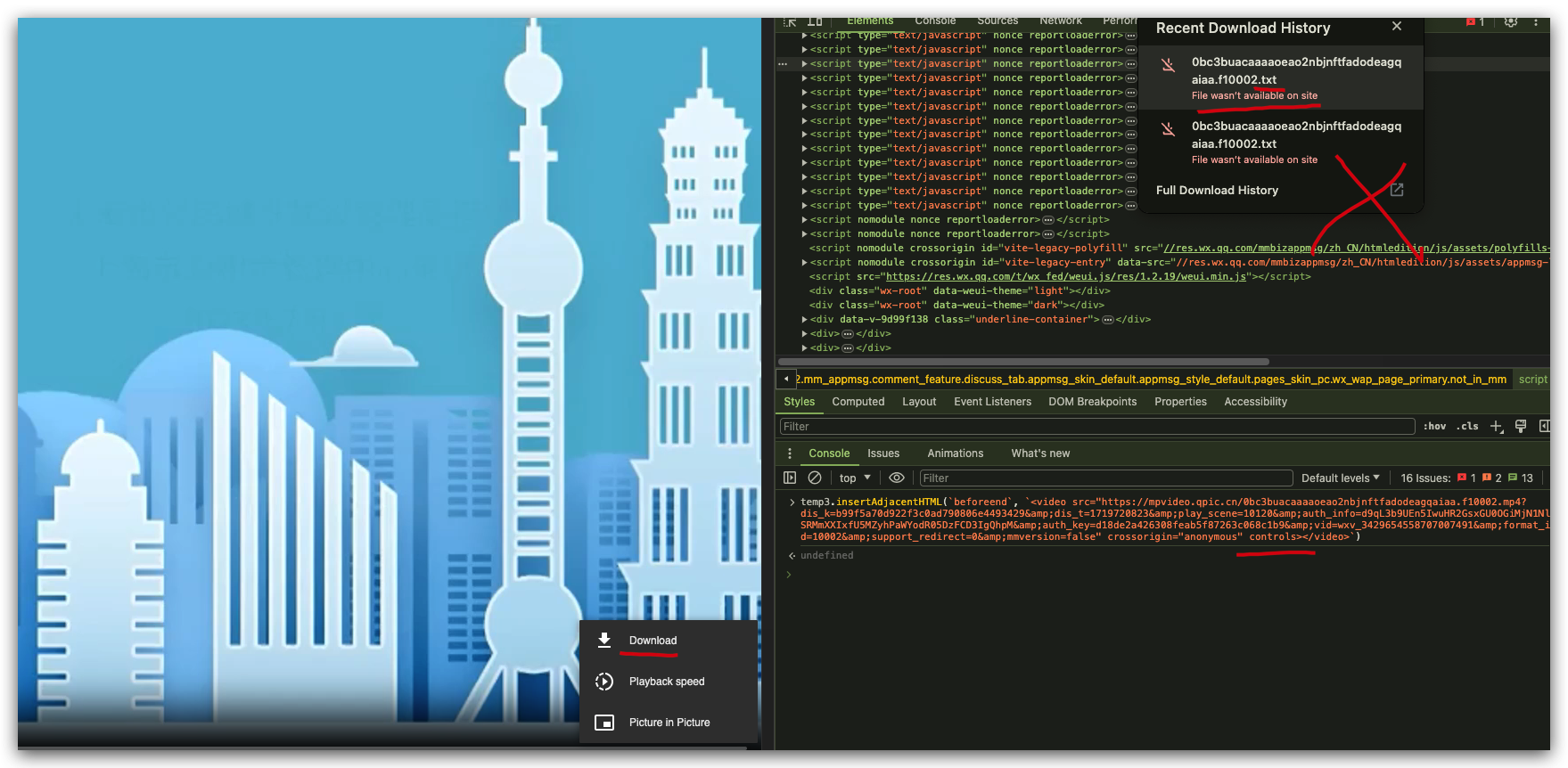Clear the console with the ban icon
Viewport: 1568px width, 768px height.
pyautogui.click(x=815, y=478)
